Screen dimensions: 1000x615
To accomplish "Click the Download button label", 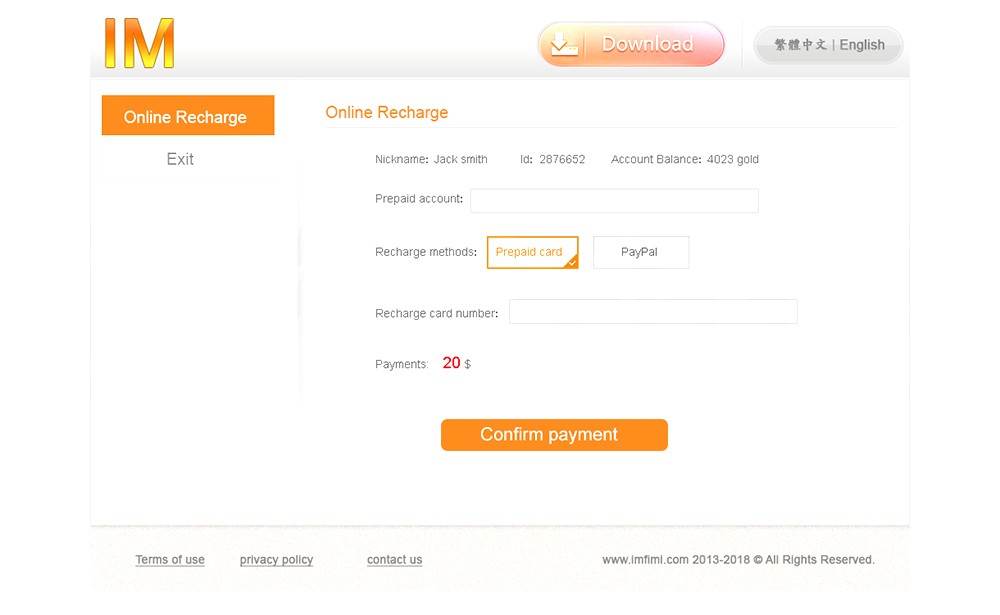I will click(x=647, y=44).
